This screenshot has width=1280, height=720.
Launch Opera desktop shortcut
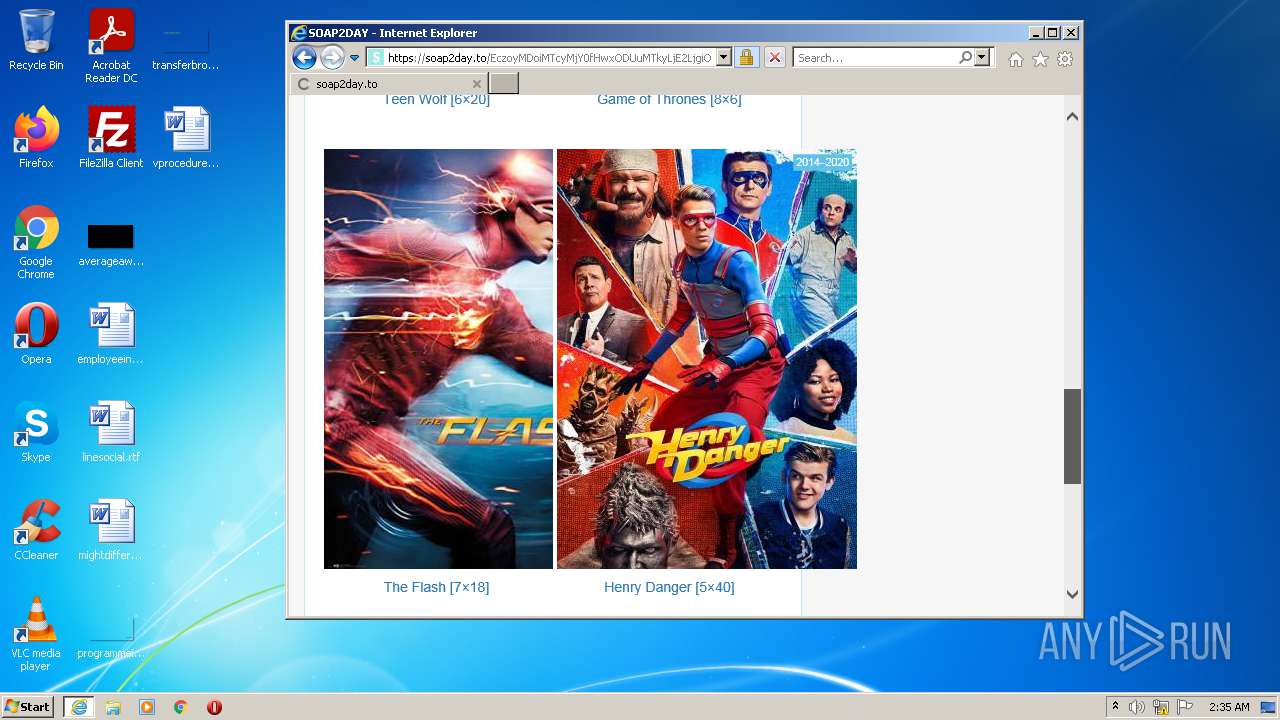[36, 333]
